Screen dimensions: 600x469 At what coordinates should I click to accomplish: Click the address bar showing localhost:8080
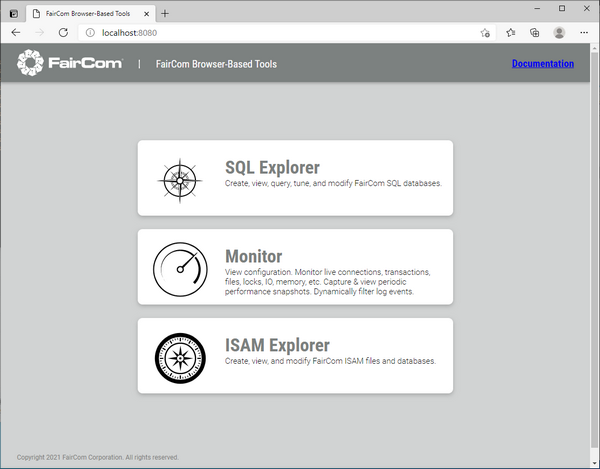(280, 32)
